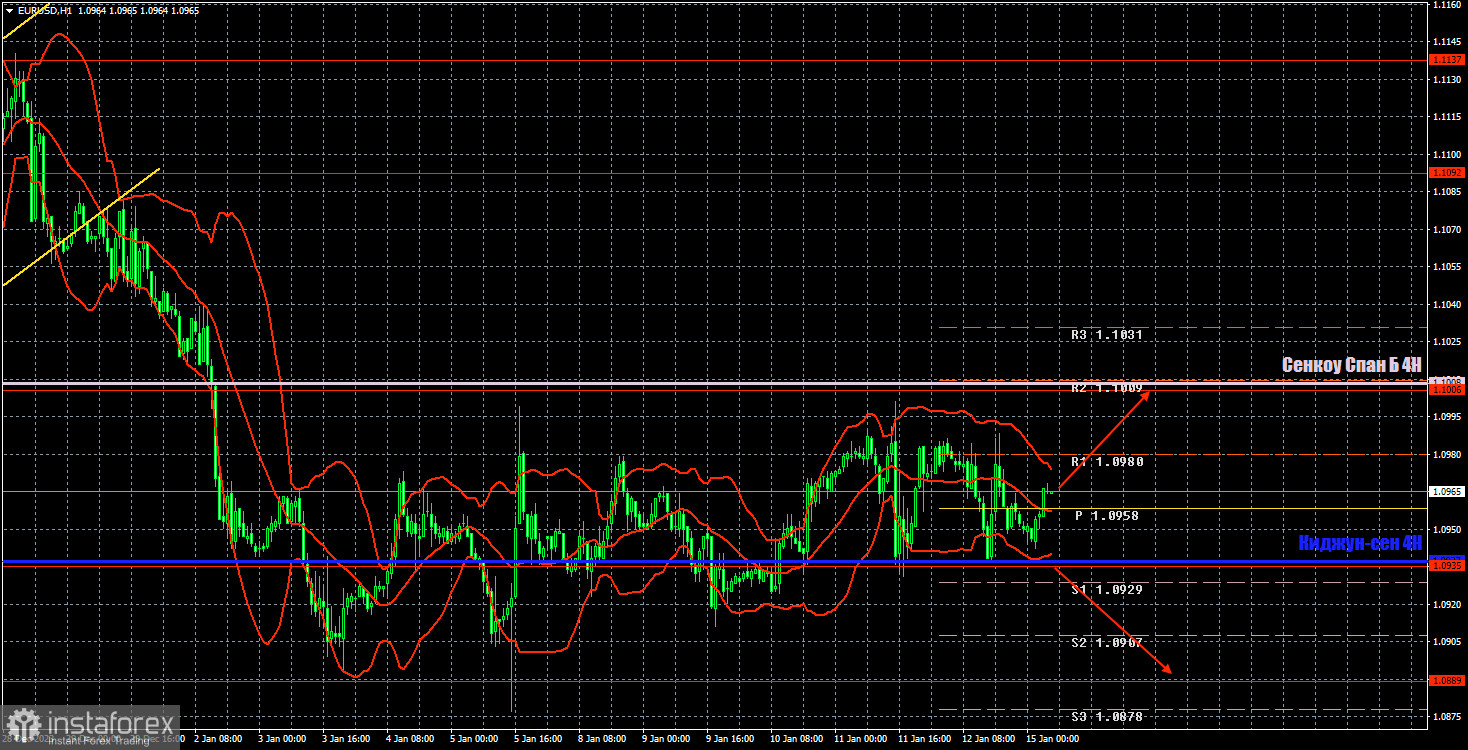This screenshot has height=750, width=1468.
Task: Select the S2 1.0907 pivot label
Action: tap(1106, 642)
